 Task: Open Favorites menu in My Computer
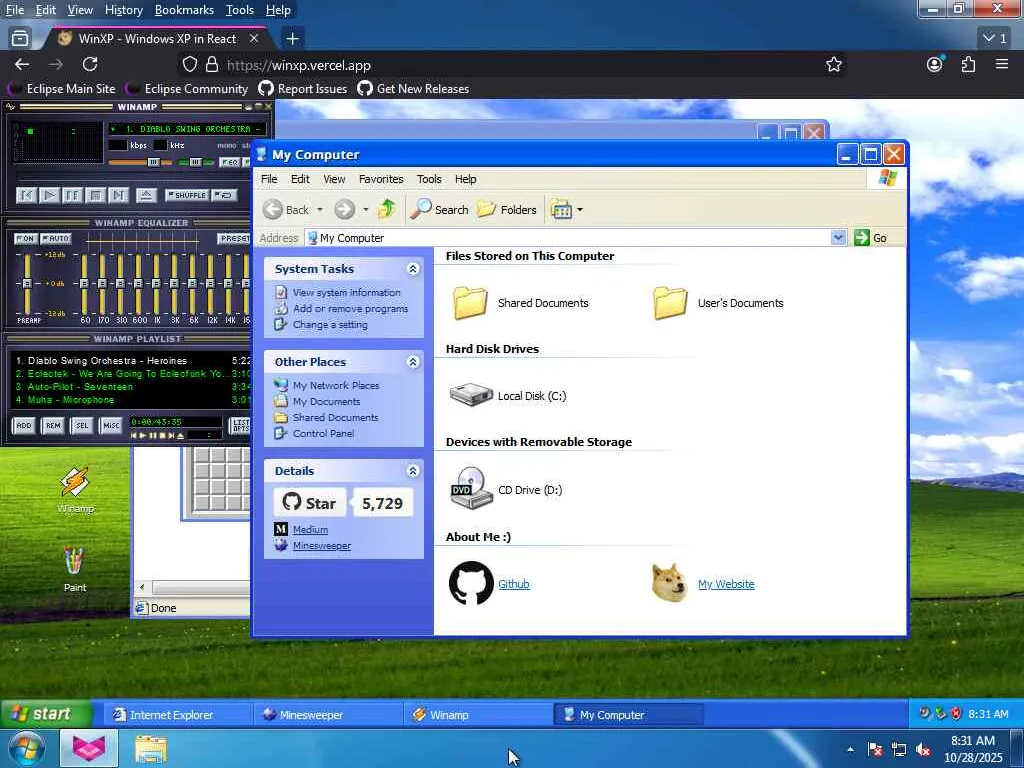(381, 179)
